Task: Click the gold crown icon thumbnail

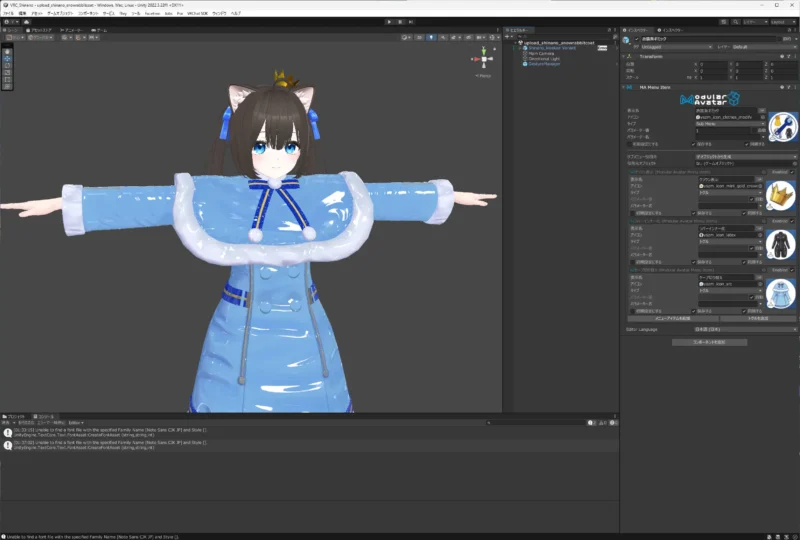Action: click(x=781, y=195)
